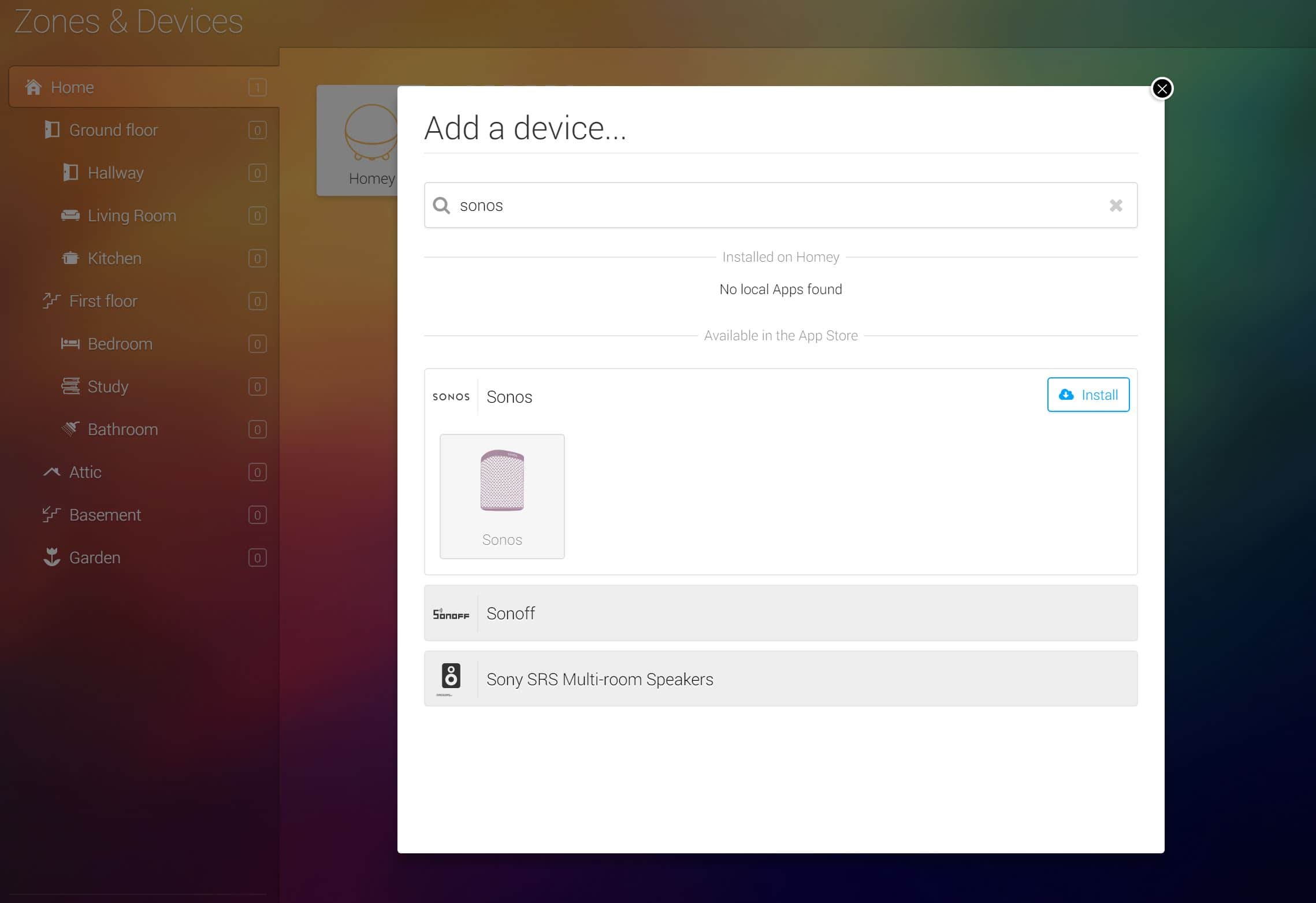Click the Home device count badge
This screenshot has width=1316, height=903.
click(258, 87)
